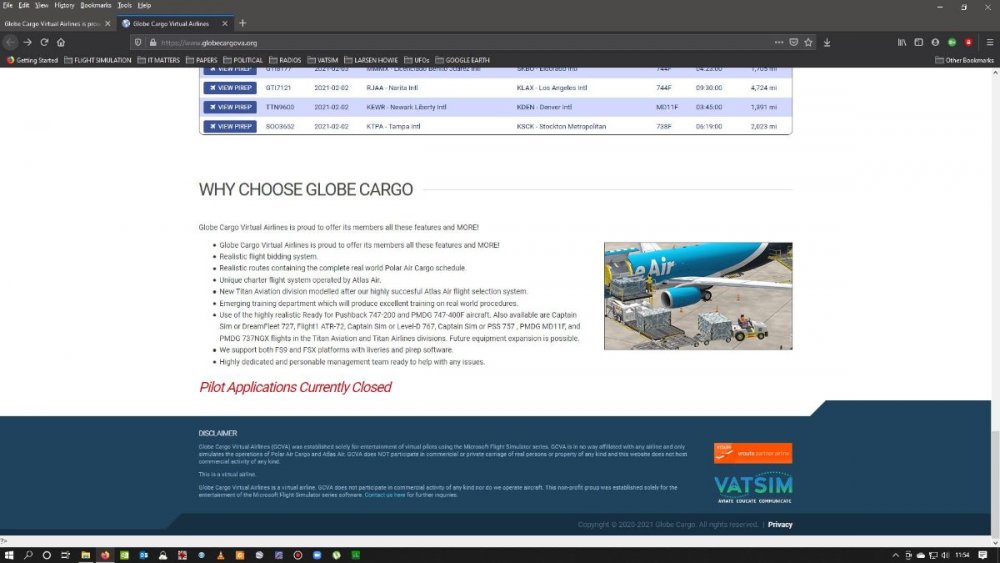Open the Edit menu

tap(24, 5)
